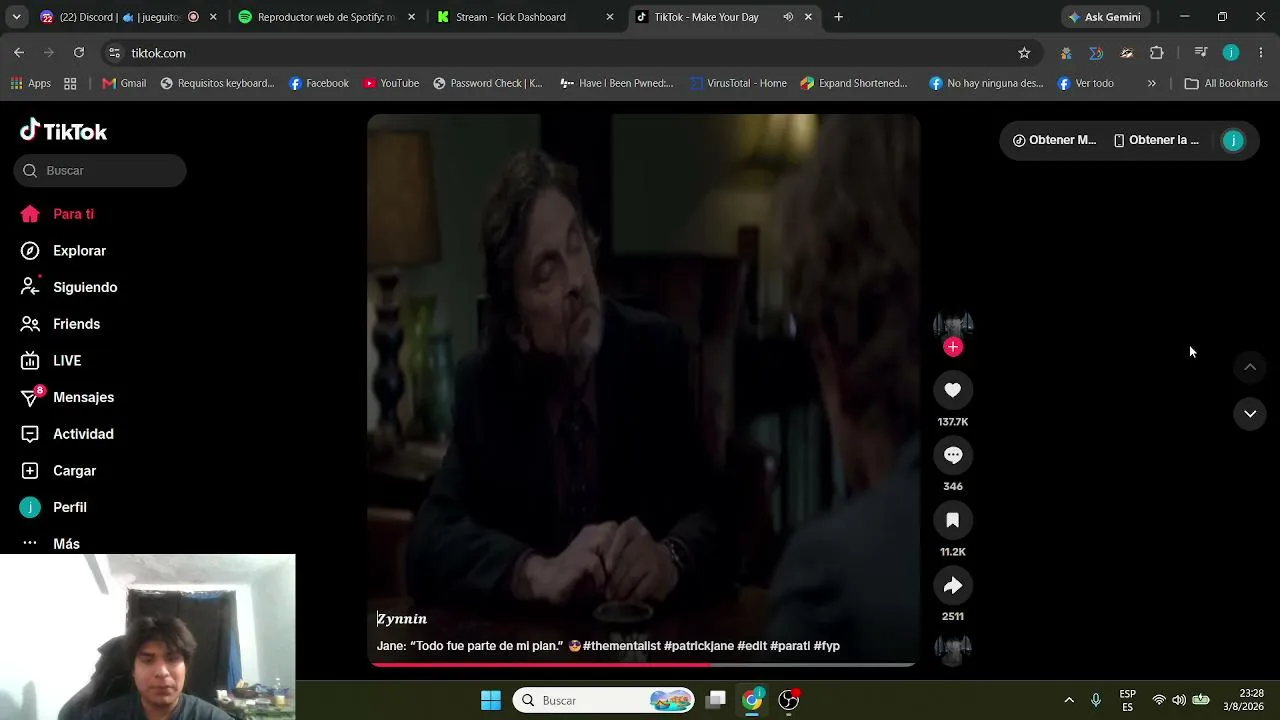Go to the previous video with up arrow
Screen dimensions: 1280x720
1250,367
